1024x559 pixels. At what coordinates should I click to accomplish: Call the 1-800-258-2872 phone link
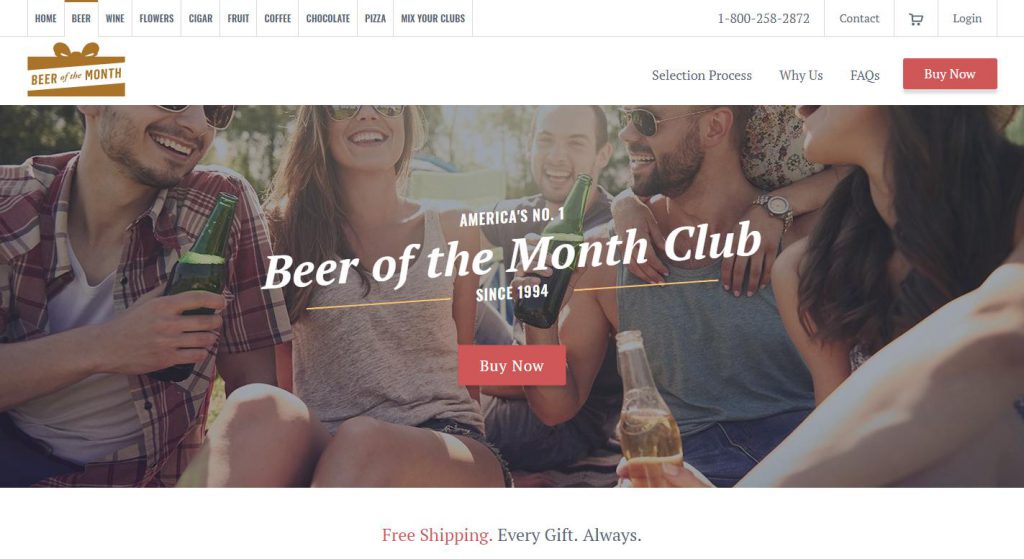[763, 18]
